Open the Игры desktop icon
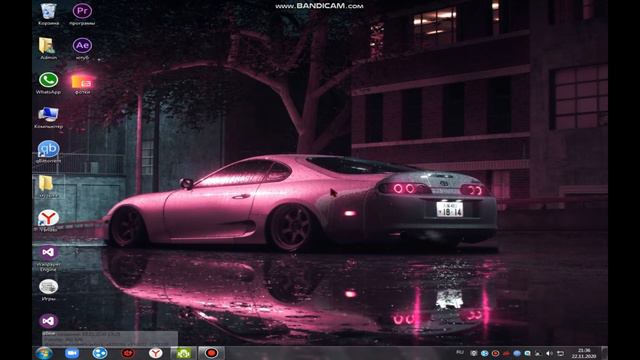The height and width of the screenshot is (360, 640). pyautogui.click(x=48, y=289)
